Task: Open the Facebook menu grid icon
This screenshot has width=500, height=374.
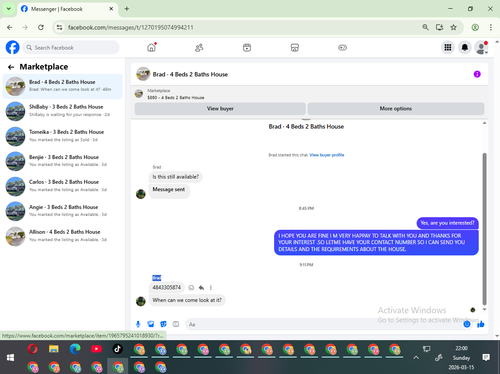Action: pyautogui.click(x=448, y=47)
